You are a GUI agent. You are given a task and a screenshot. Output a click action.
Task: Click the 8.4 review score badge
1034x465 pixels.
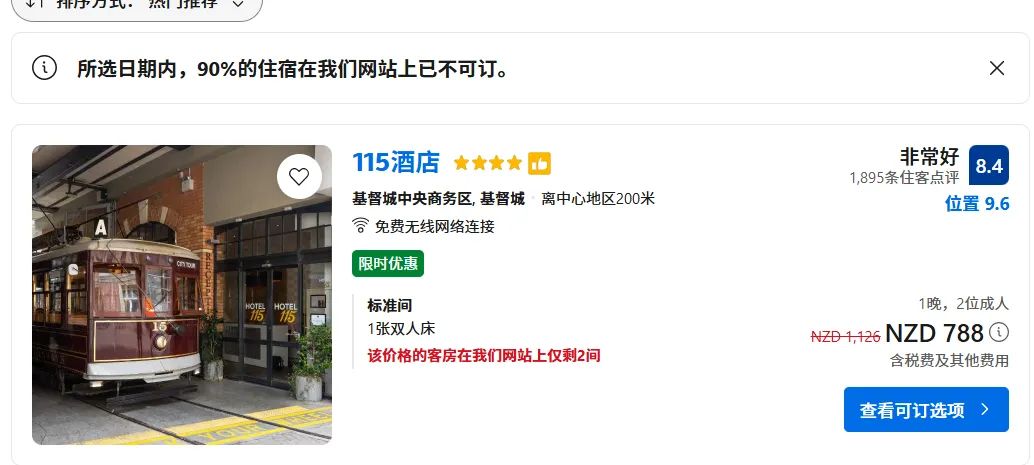988,165
